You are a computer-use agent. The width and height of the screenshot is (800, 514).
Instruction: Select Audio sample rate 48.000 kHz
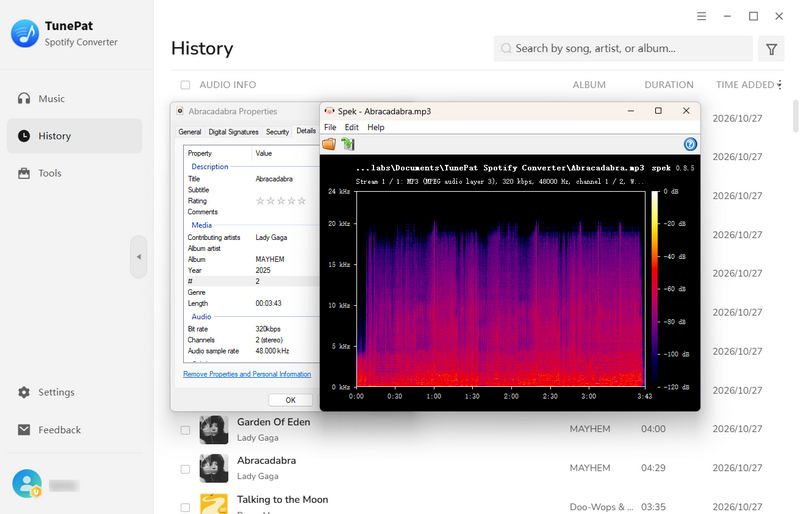272,351
